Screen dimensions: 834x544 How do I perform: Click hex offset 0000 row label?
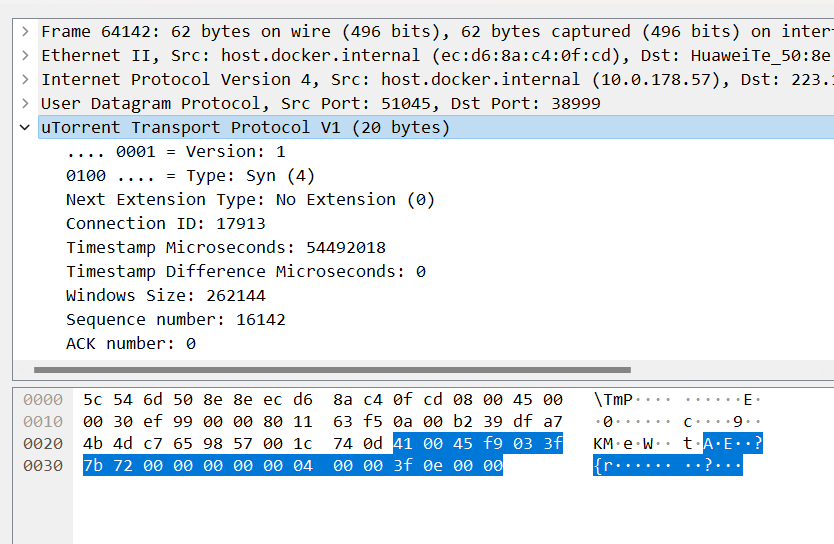tap(43, 399)
